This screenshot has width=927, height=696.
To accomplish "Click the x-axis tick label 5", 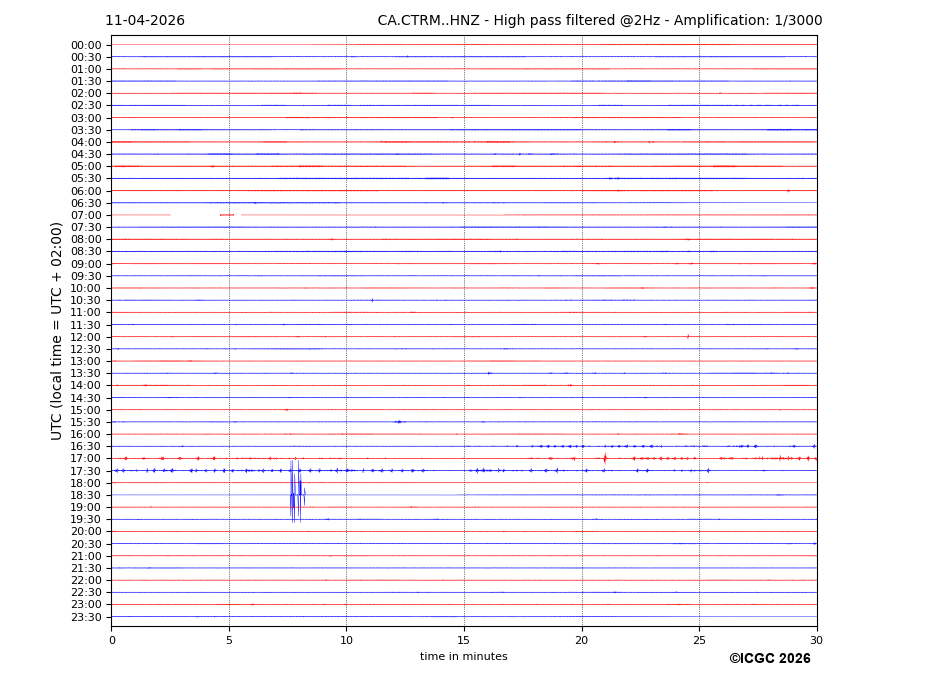I will (229, 640).
